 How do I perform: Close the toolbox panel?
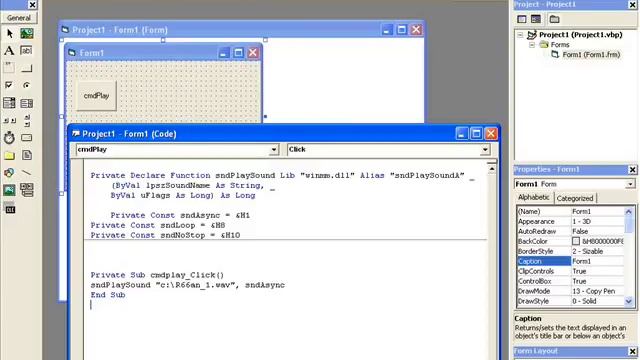(x=32, y=5)
